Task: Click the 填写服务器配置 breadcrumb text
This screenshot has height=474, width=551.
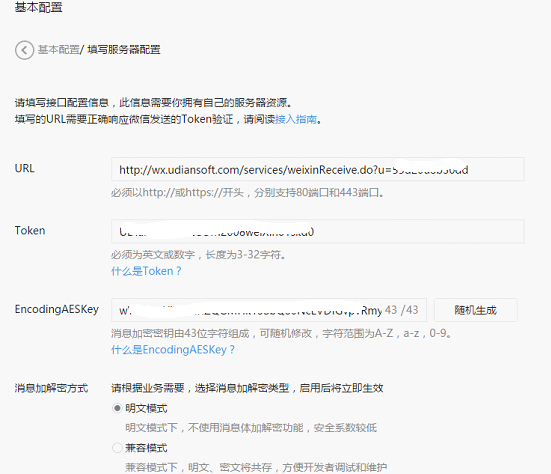Action: [124, 50]
